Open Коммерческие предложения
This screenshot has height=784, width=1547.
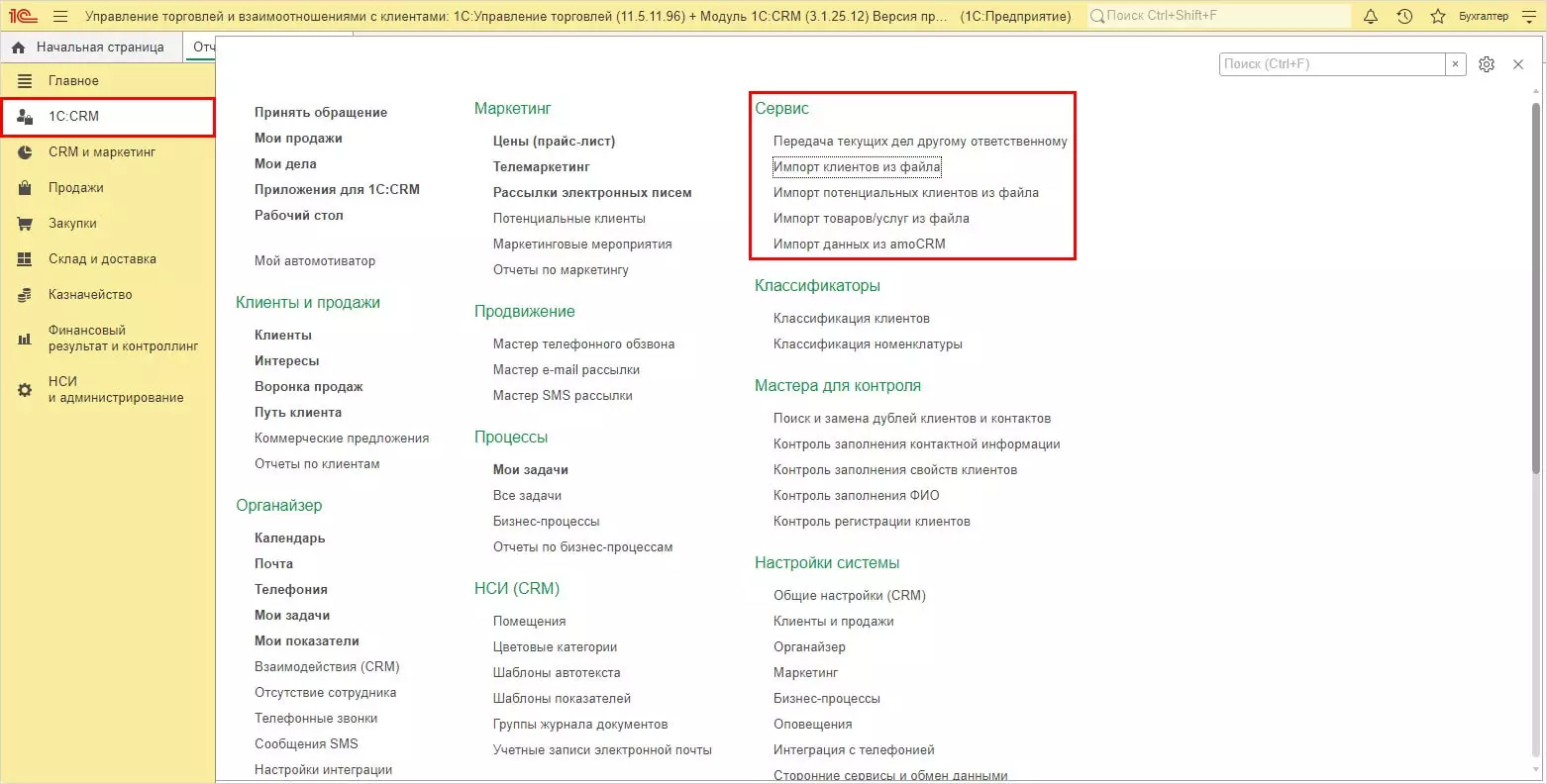point(342,439)
